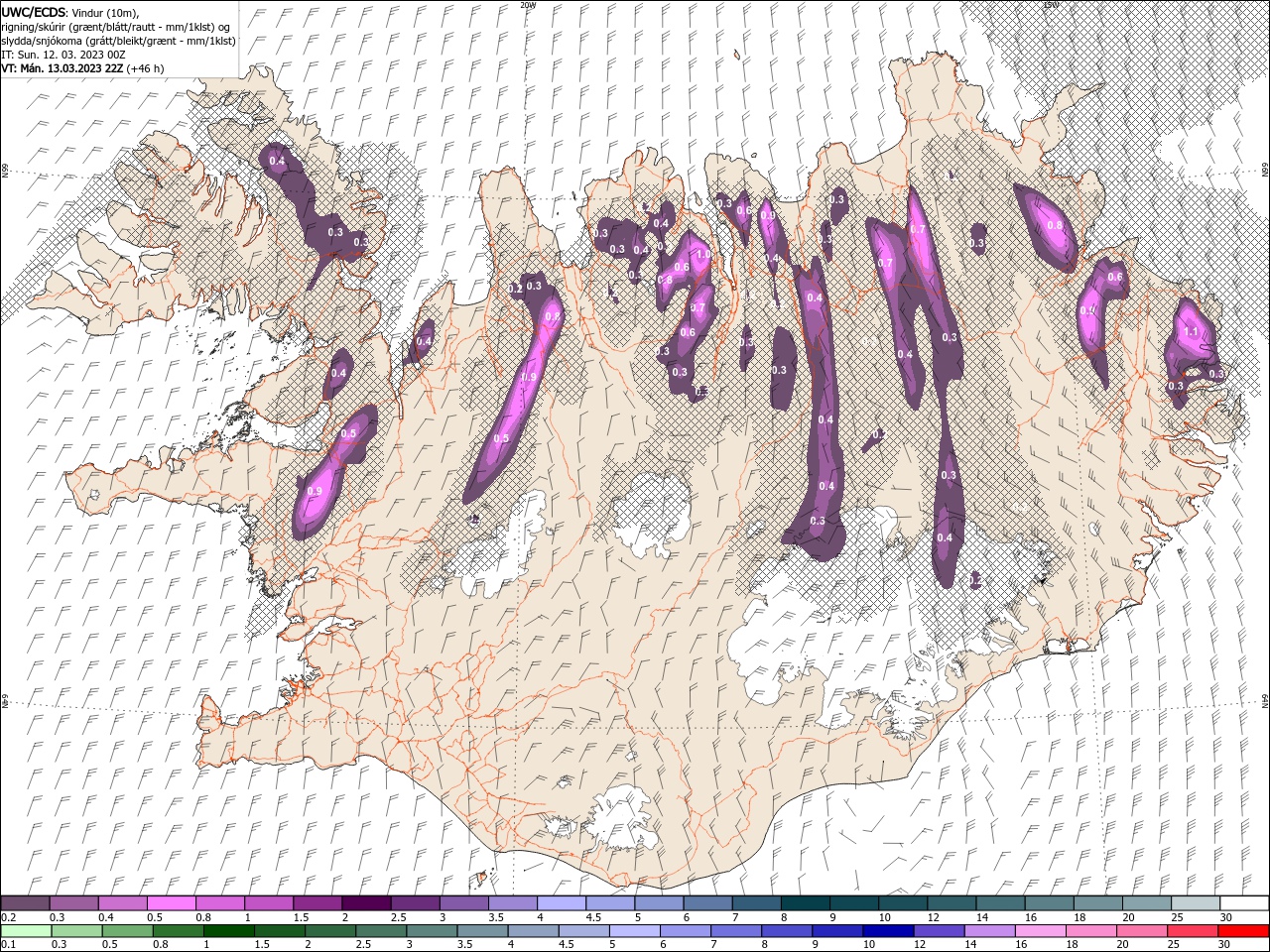Click the UWC/ECDS title text
The width and height of the screenshot is (1270, 952).
(35, 11)
